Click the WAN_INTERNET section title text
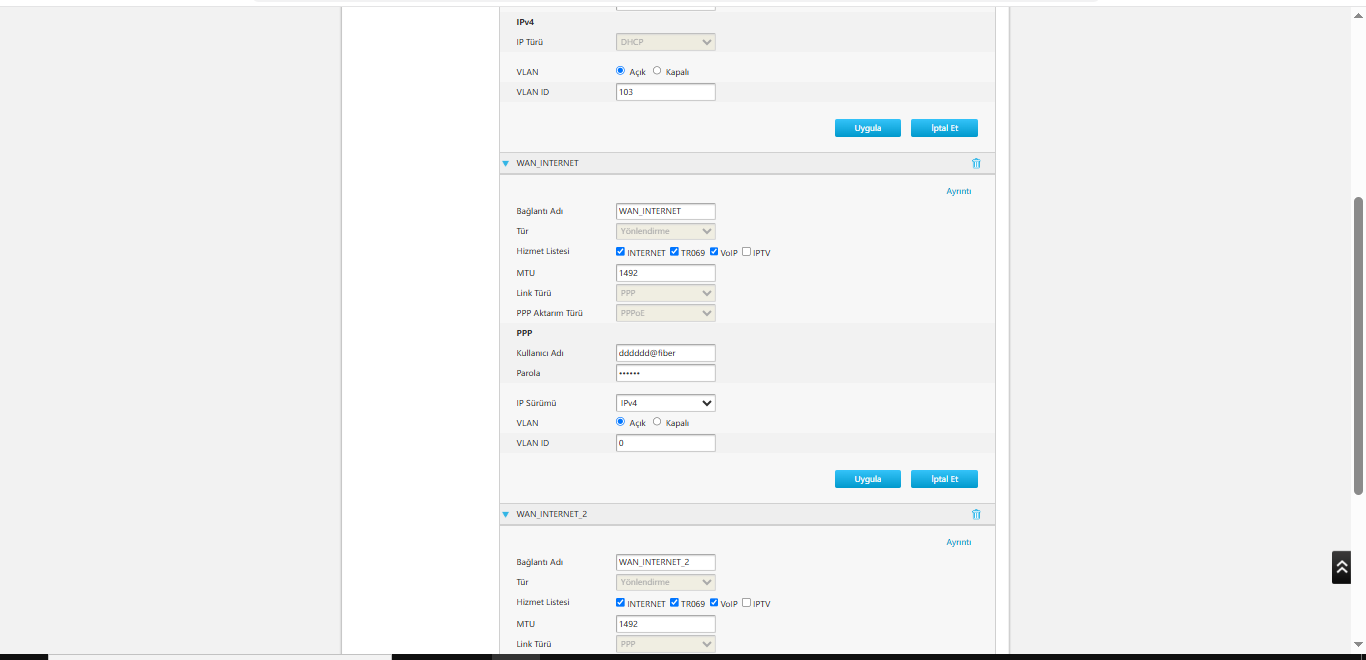Image resolution: width=1366 pixels, height=660 pixels. click(x=547, y=163)
